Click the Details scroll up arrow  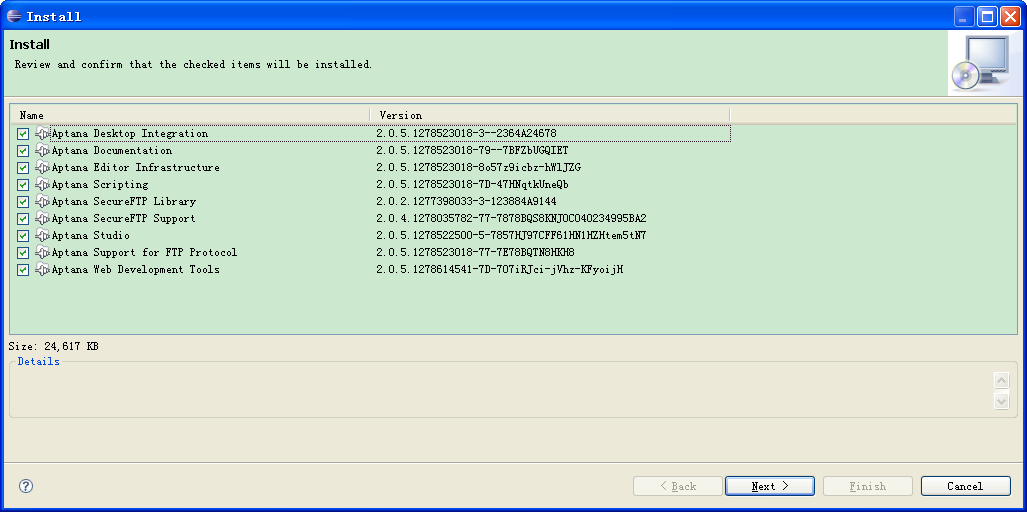pos(1001,380)
